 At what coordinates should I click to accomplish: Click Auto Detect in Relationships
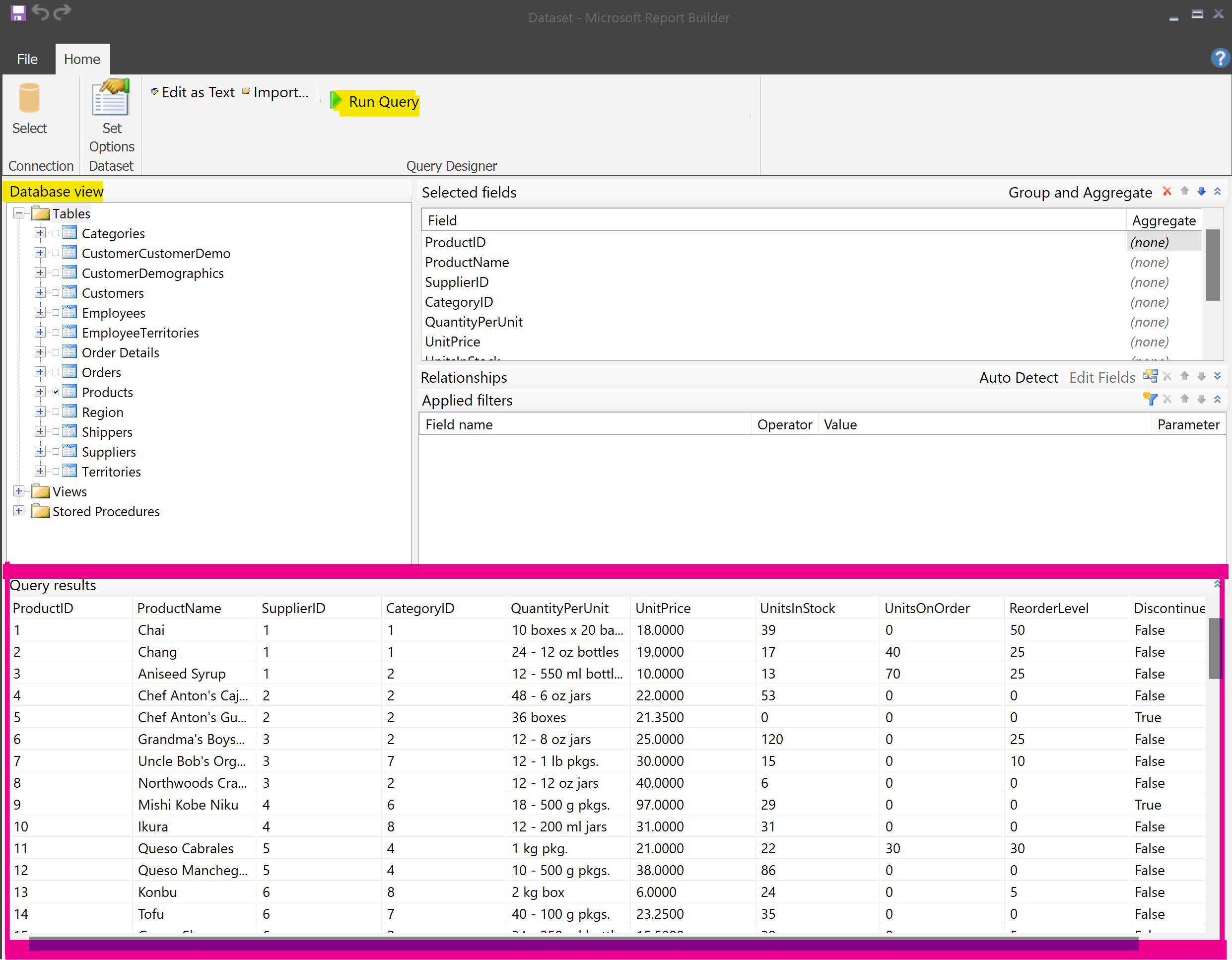tap(1018, 377)
